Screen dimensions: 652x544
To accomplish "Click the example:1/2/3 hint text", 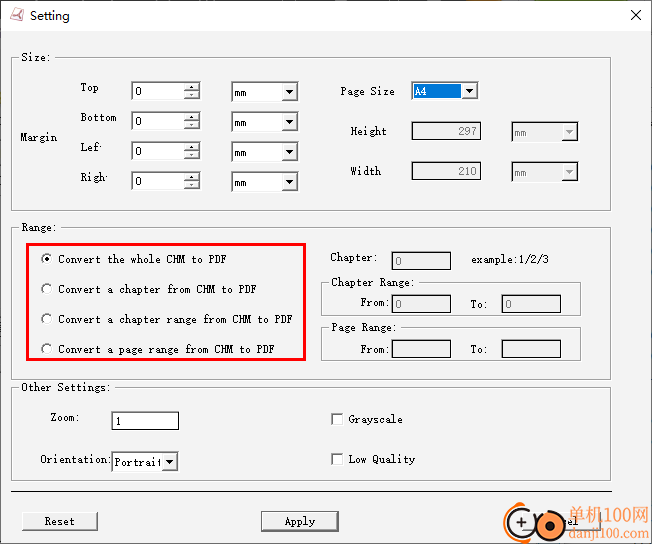I will (x=510, y=260).
